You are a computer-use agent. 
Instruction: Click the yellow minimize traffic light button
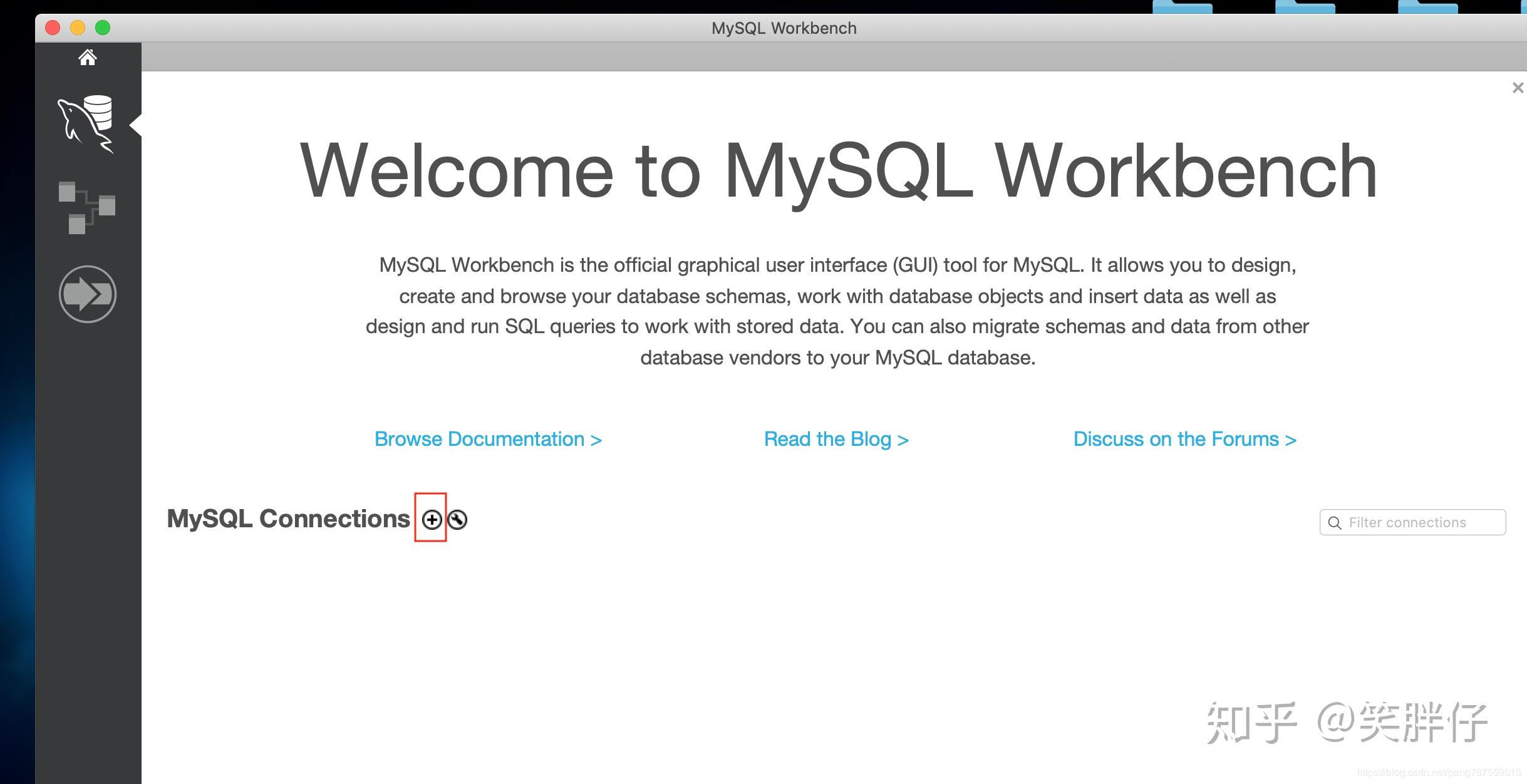[78, 28]
